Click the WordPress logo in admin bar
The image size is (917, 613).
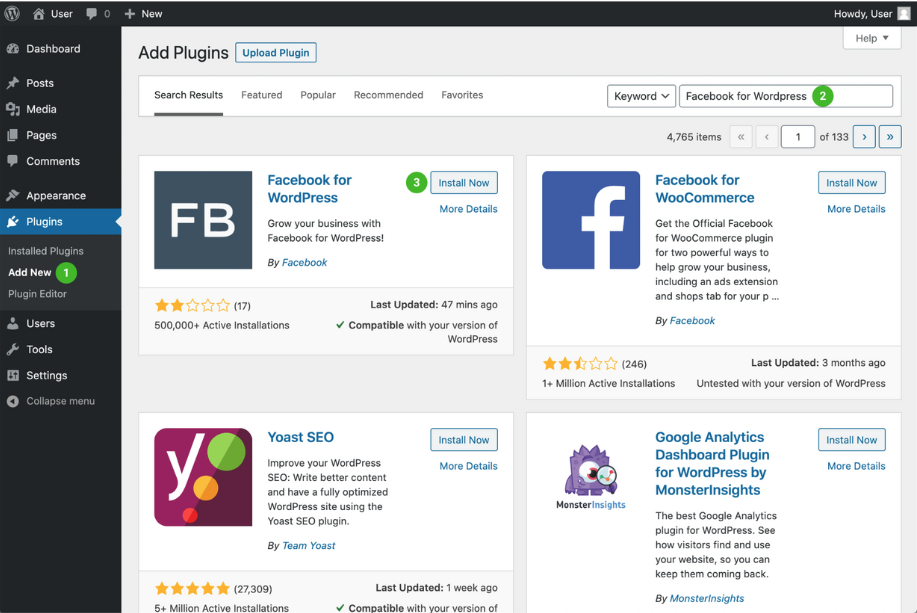tap(12, 13)
